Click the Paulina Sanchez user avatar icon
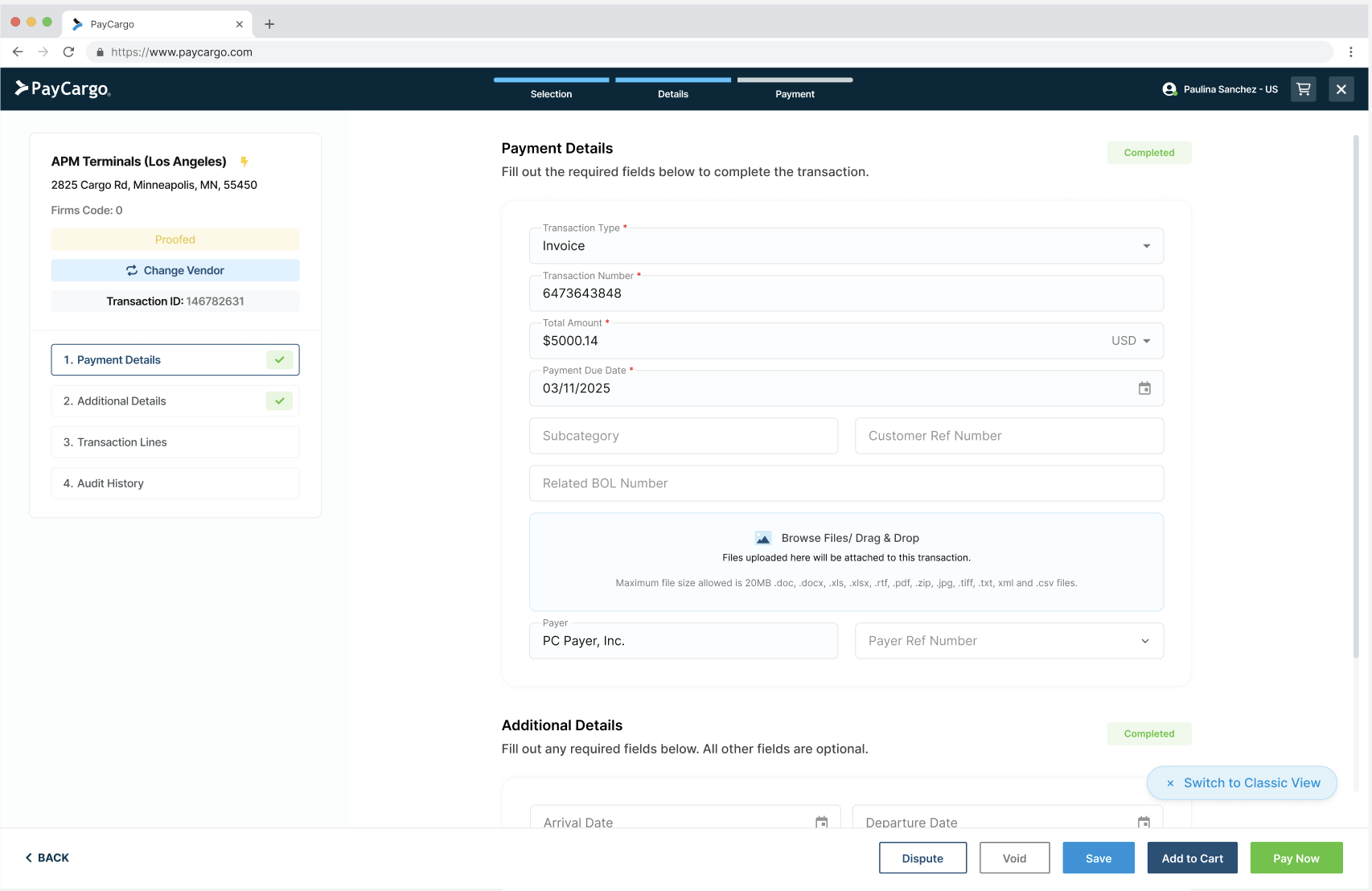Screen dimensions: 1372x891 pos(1169,89)
